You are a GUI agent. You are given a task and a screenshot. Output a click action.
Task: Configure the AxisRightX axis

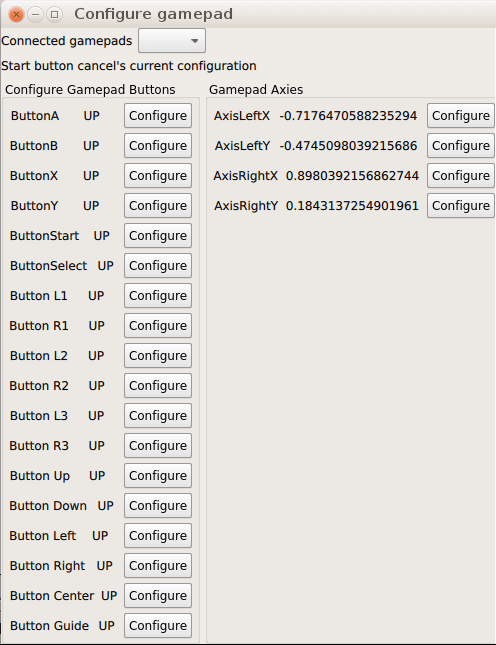click(x=461, y=176)
